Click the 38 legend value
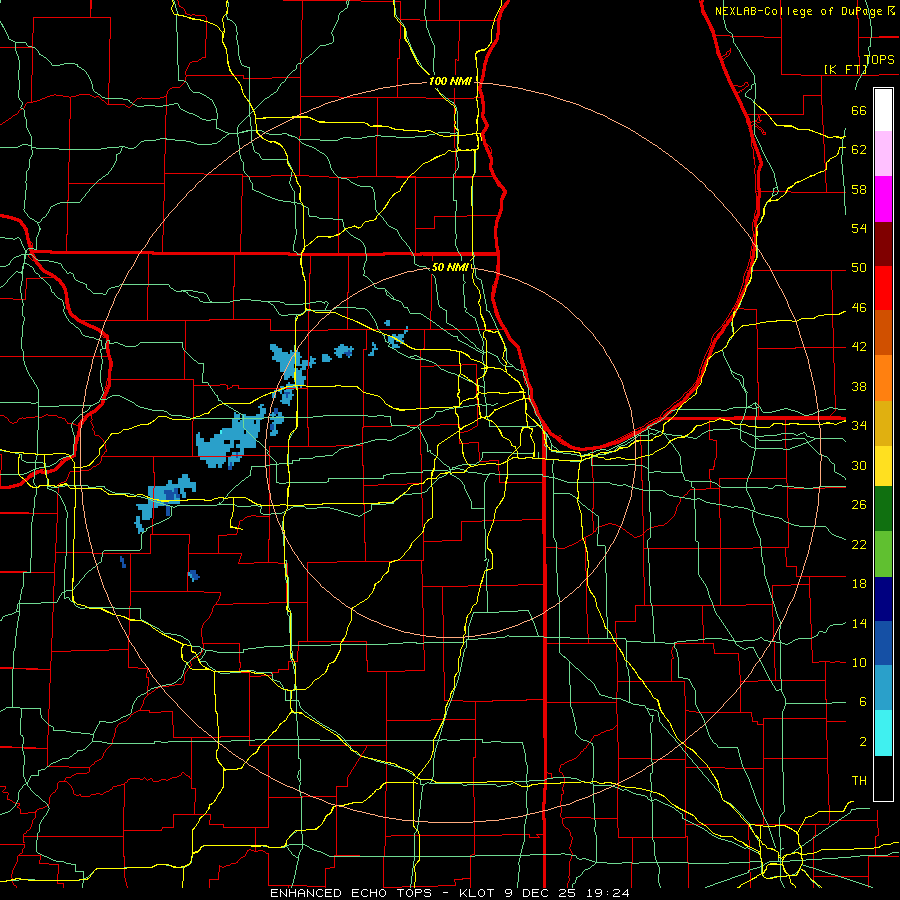This screenshot has width=900, height=900. 859,386
